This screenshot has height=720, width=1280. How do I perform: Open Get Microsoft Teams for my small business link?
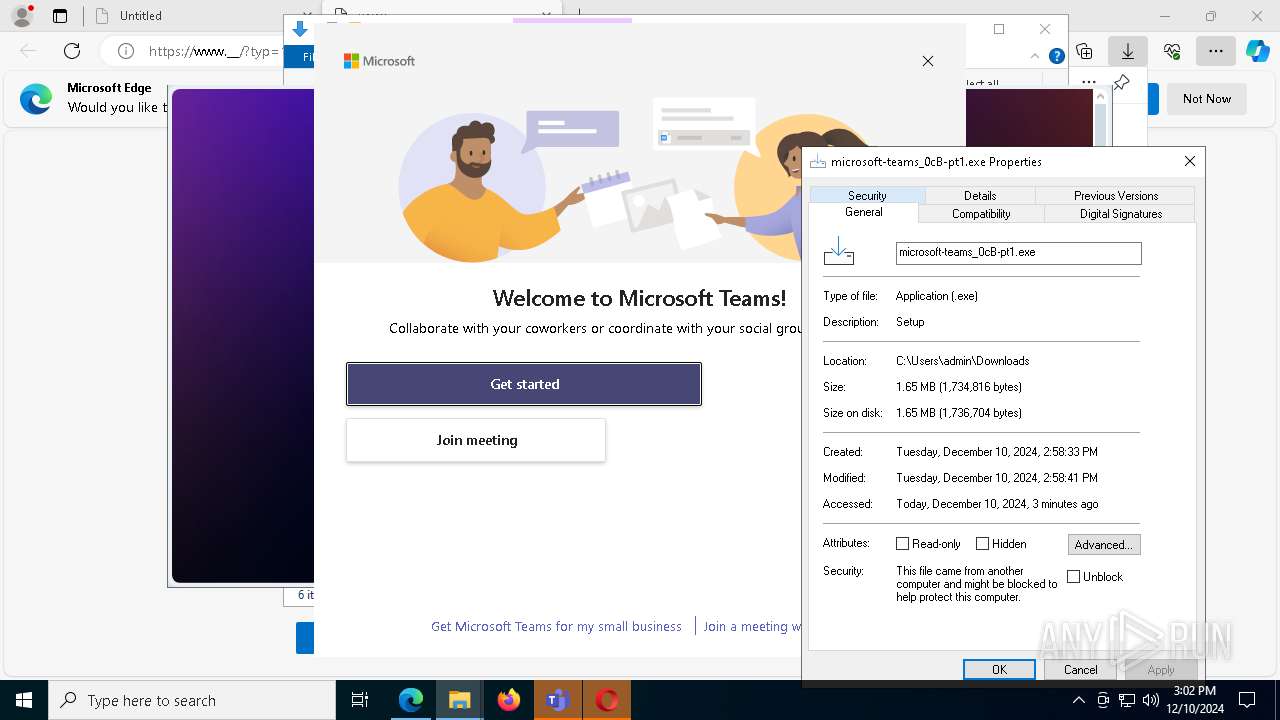556,626
